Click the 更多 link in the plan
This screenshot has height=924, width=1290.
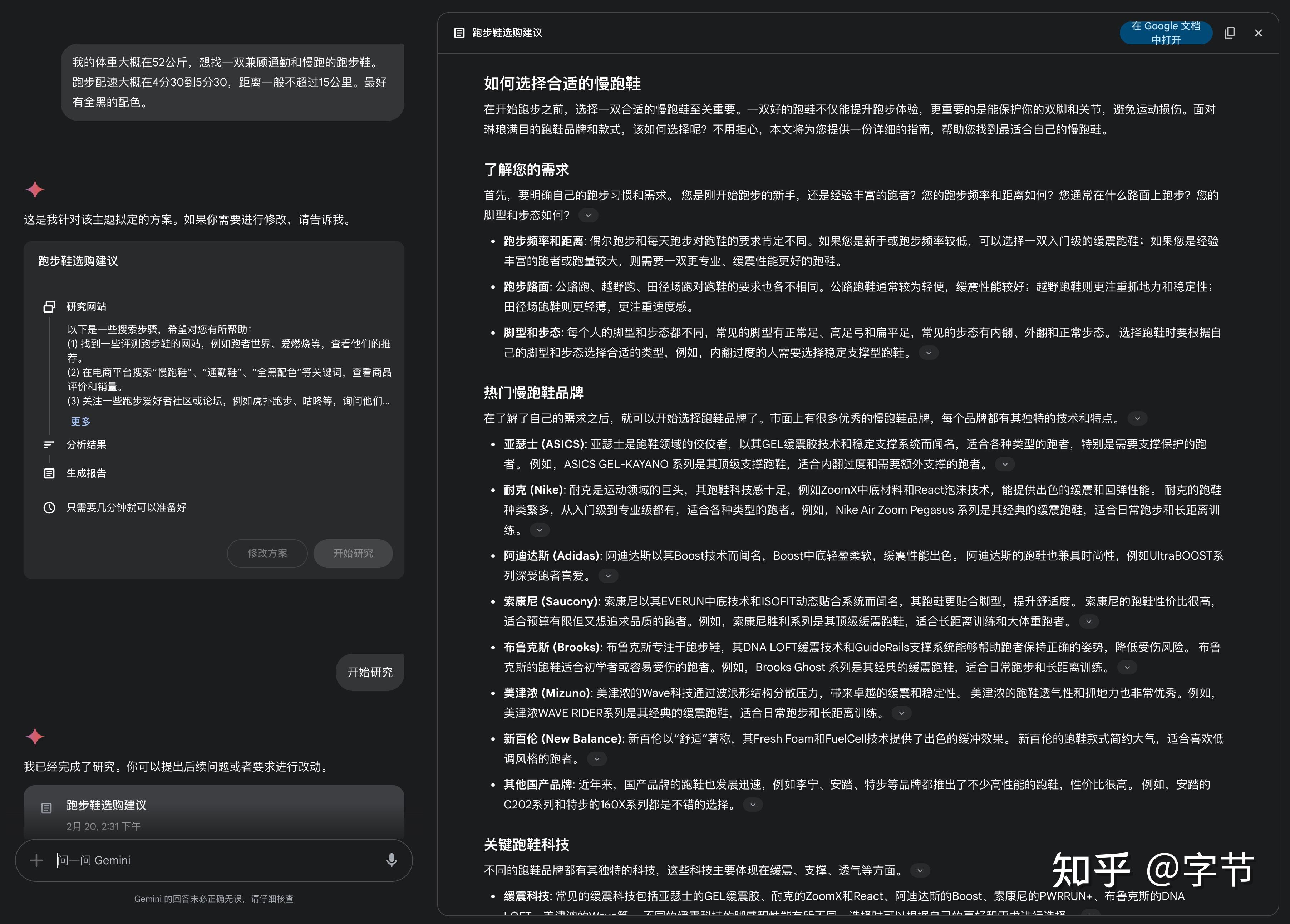81,421
